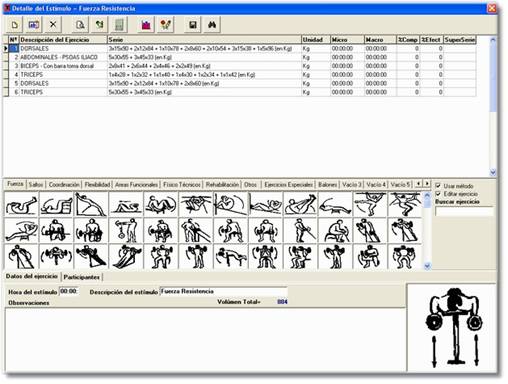The width and height of the screenshot is (508, 384).
Task: Click the tab strip left scroll arrow
Action: click(419, 184)
